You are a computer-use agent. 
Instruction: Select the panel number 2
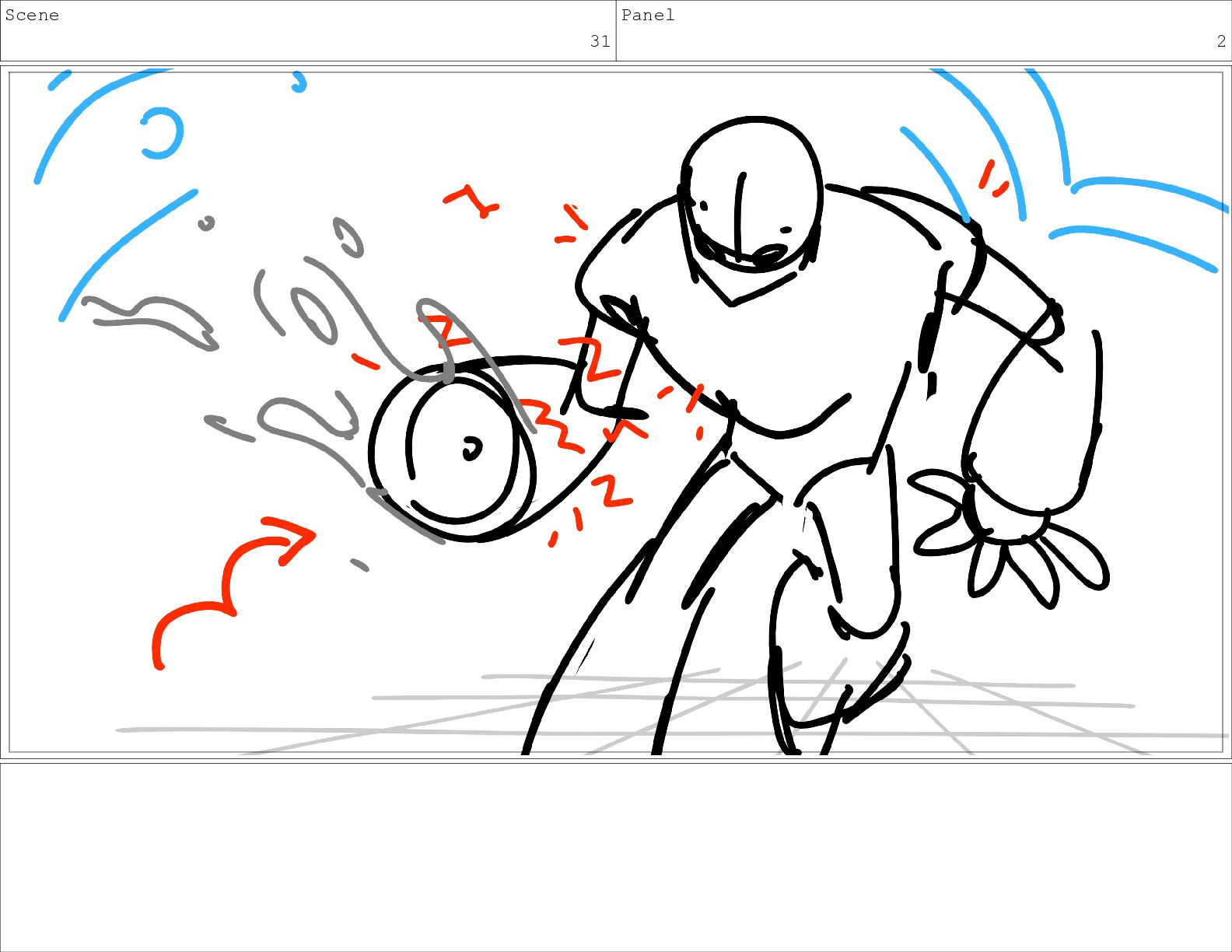pyautogui.click(x=1221, y=41)
